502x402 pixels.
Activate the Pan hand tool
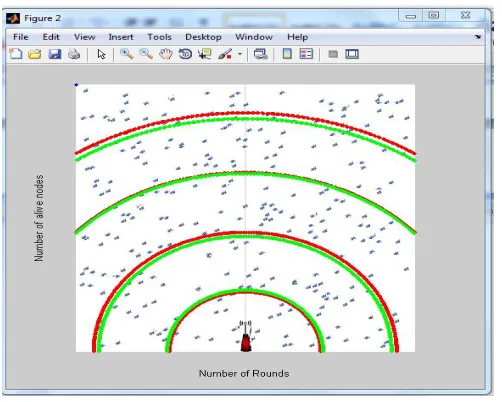pos(166,54)
